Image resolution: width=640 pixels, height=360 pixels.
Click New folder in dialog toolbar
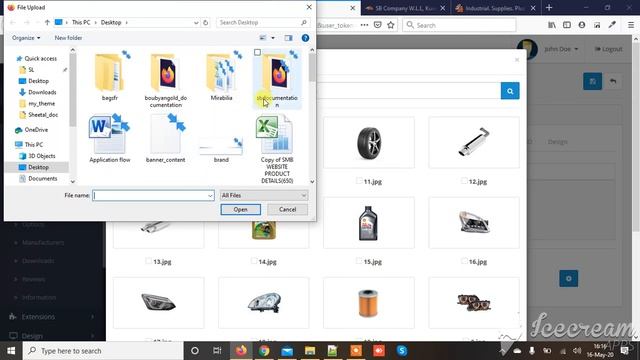tap(68, 38)
